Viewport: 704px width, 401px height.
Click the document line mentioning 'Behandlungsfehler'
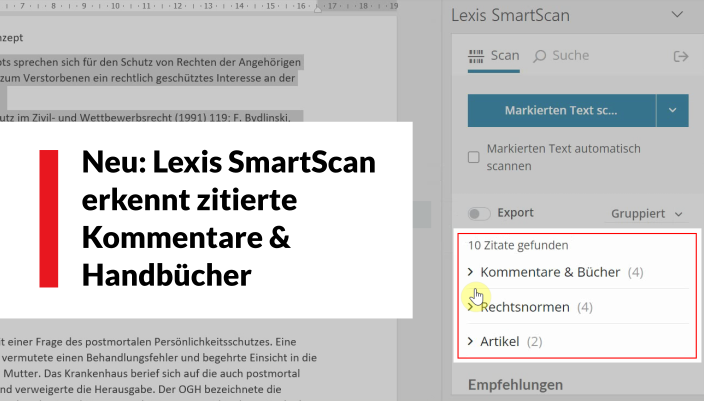click(158, 358)
